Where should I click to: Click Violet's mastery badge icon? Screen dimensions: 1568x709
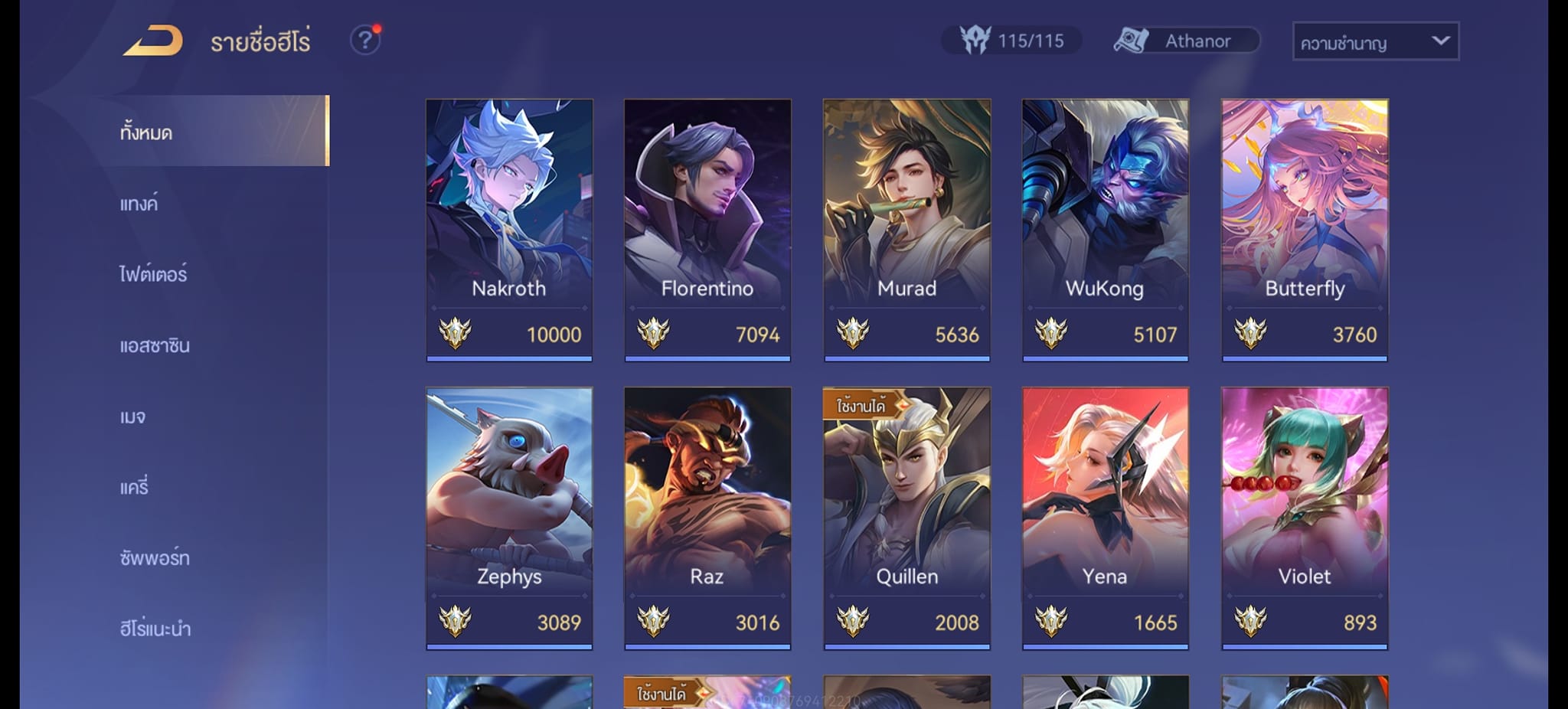(x=1250, y=622)
